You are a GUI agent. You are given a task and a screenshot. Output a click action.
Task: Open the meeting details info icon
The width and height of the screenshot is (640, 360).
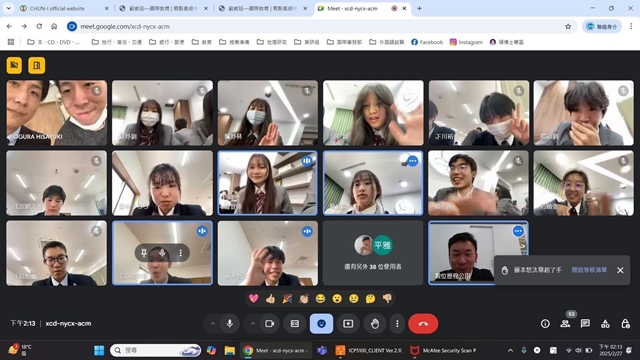(545, 324)
